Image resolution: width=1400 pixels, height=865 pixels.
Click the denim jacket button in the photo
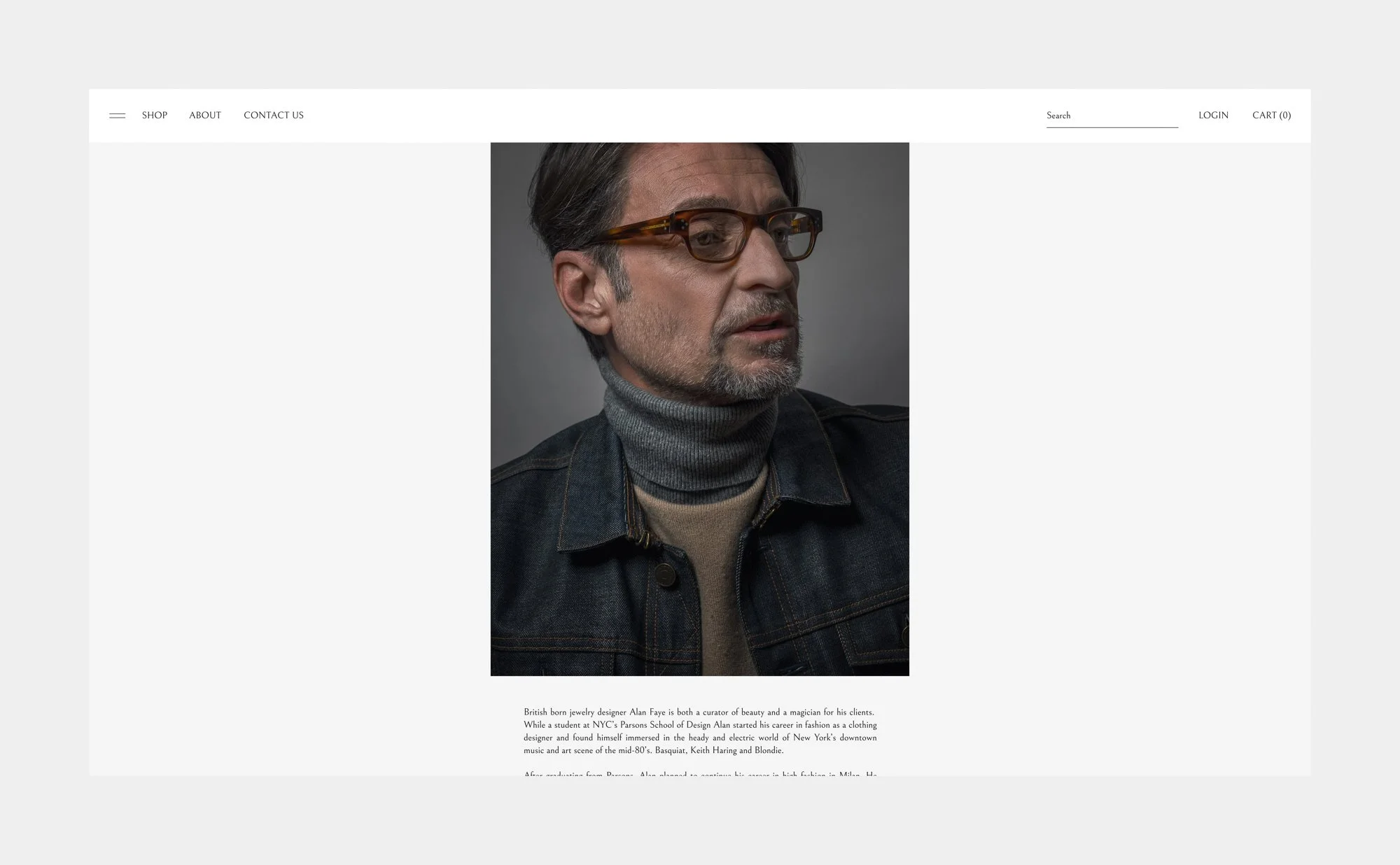(x=664, y=575)
